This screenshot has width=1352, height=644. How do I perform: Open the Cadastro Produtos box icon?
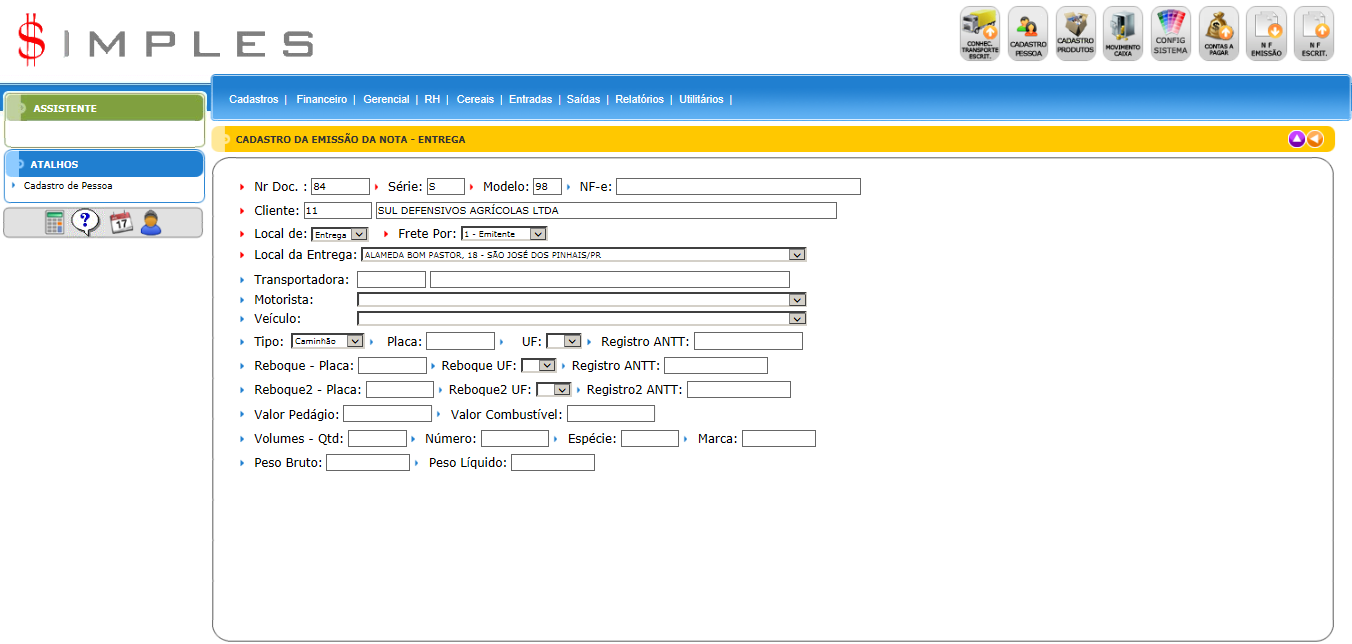1075,33
